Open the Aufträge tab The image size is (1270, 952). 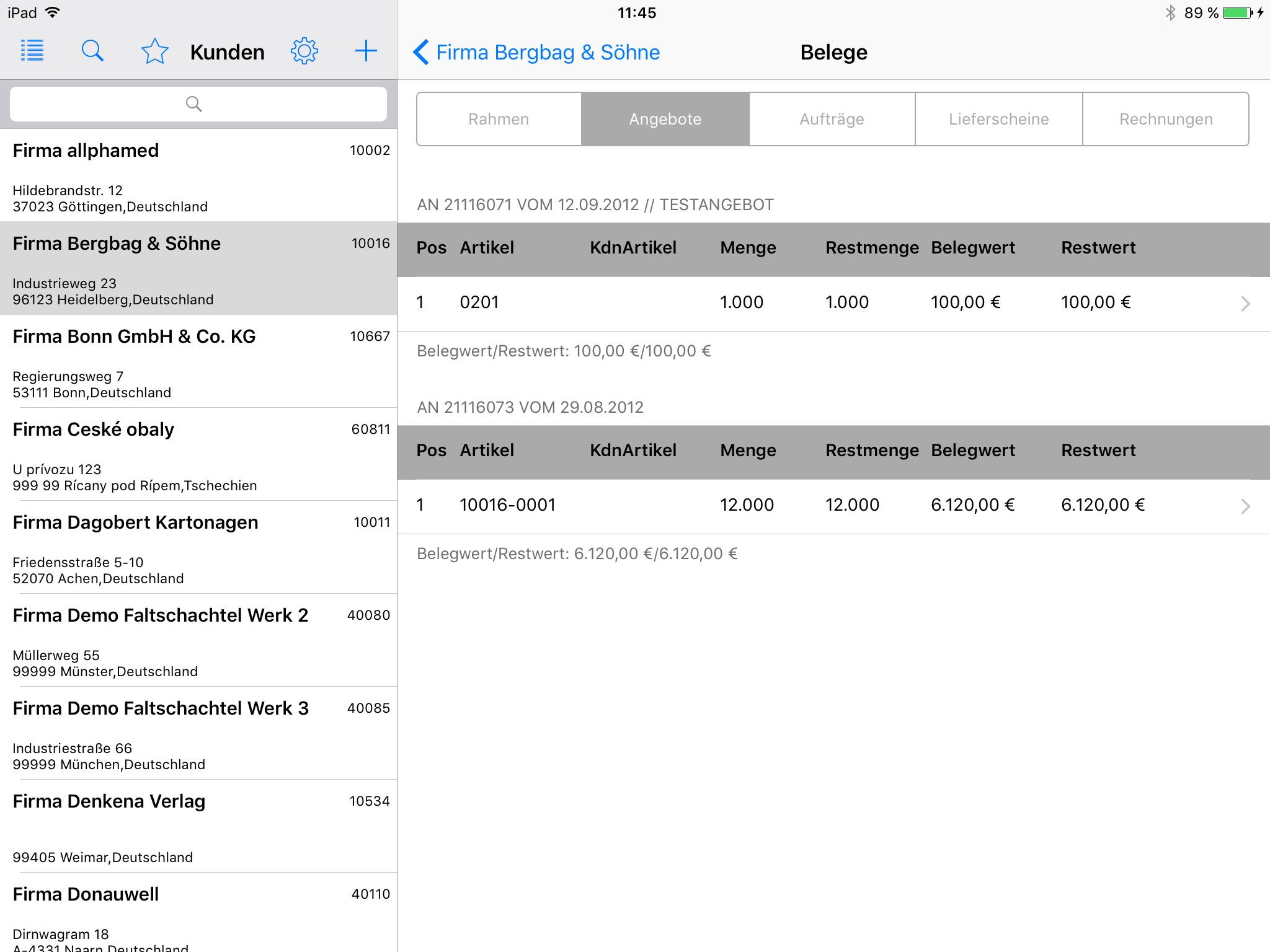832,119
